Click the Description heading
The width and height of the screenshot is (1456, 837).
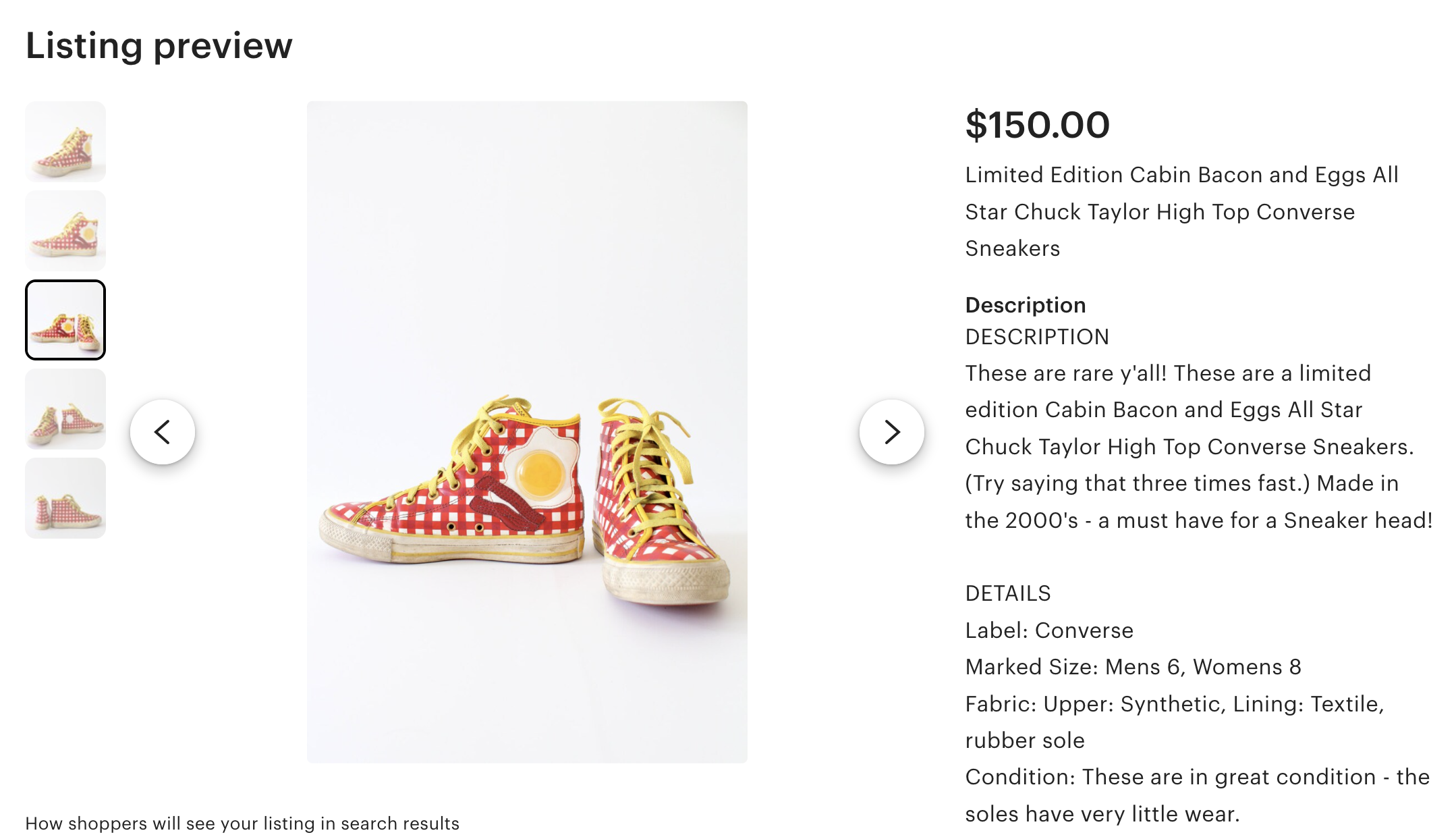coord(1025,305)
